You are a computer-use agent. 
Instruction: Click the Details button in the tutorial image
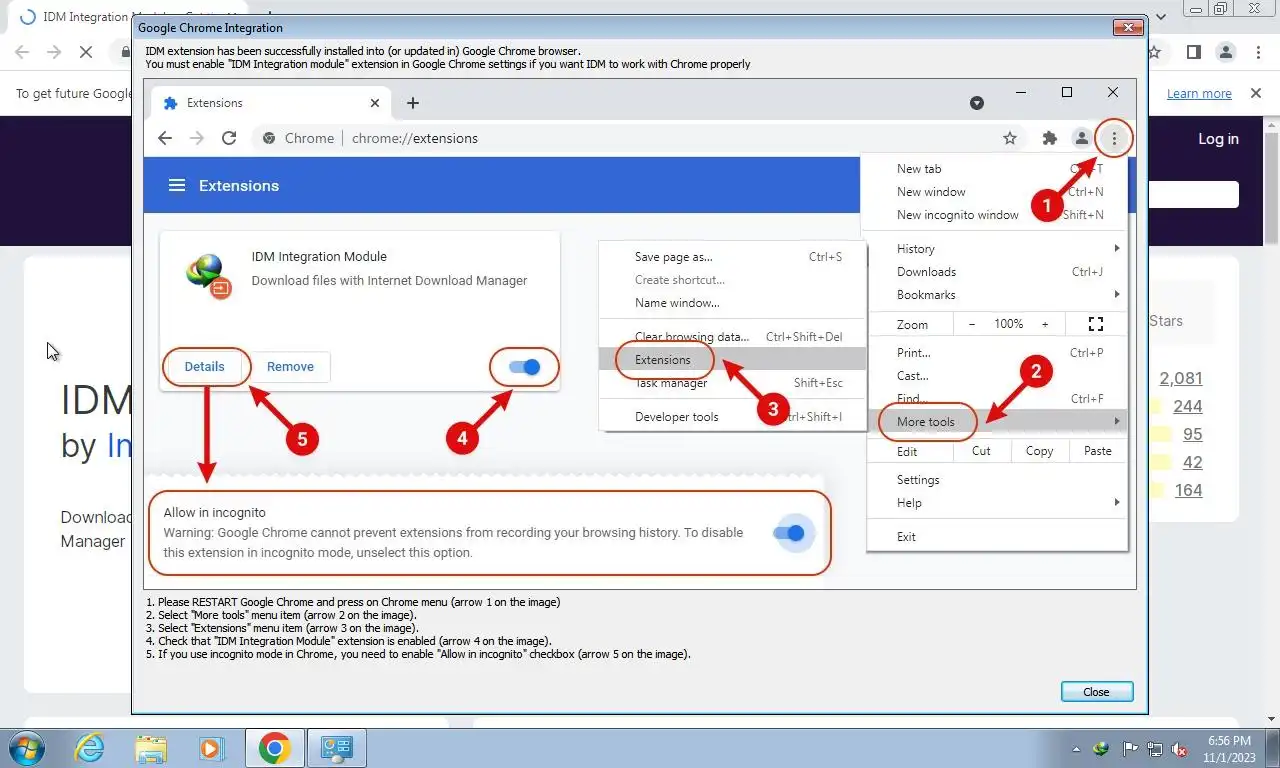(205, 366)
